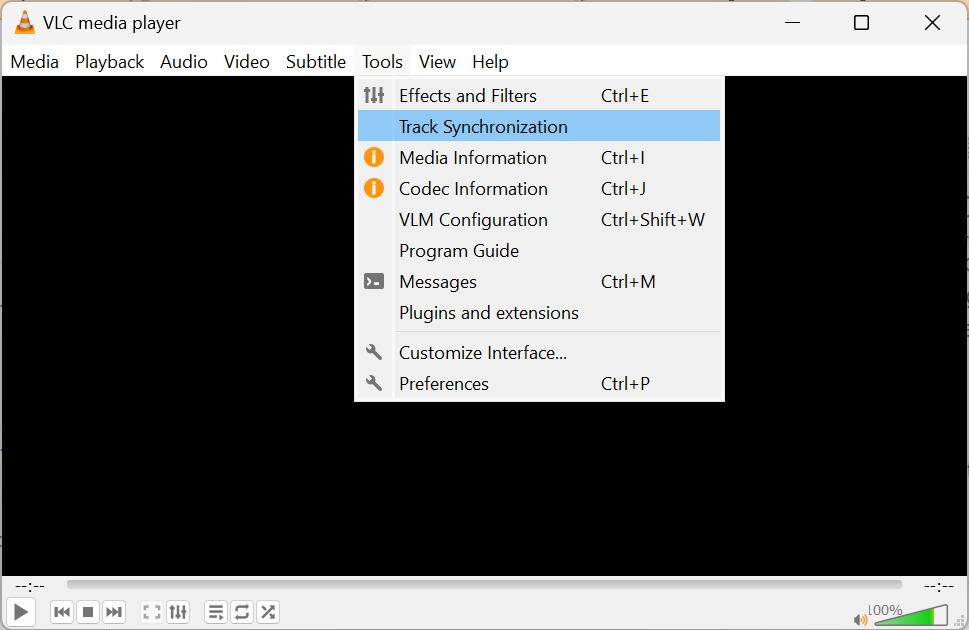Viewport: 969px width, 630px height.
Task: Select Track Synchronization from the Tools menu
Action: tap(483, 126)
